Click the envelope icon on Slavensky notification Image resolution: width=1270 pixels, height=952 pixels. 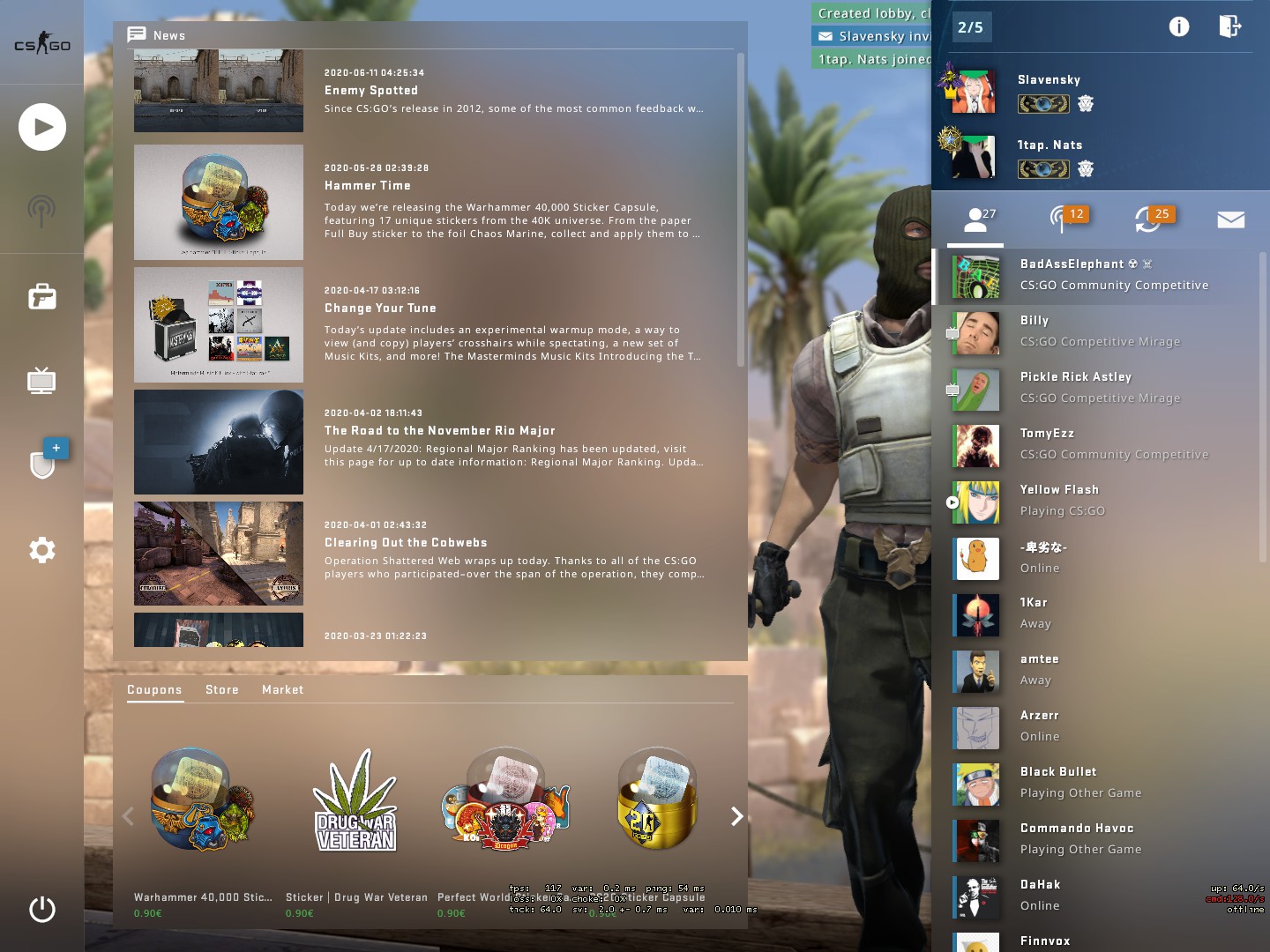tap(825, 36)
